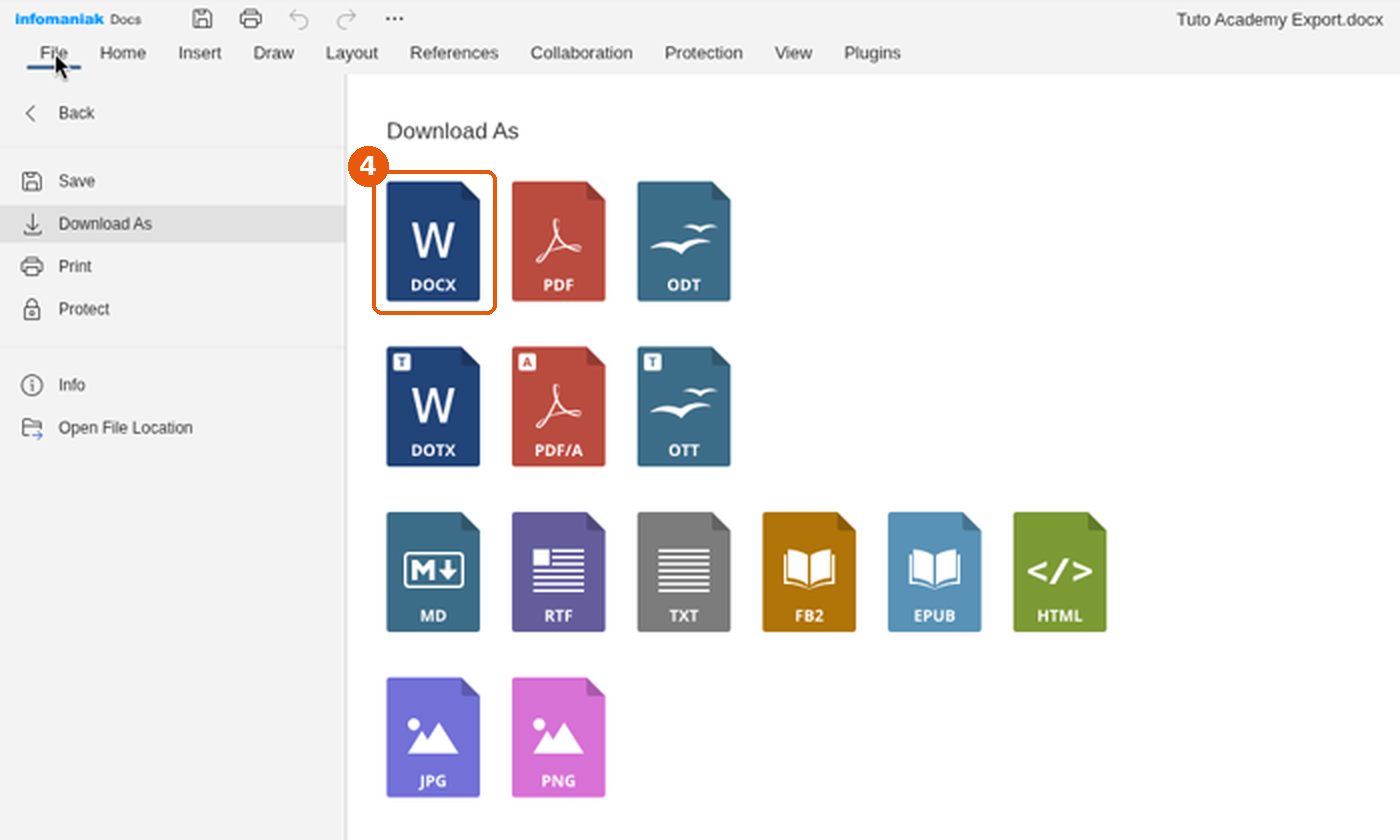This screenshot has height=840, width=1400.
Task: Click the Download As heading text
Action: pyautogui.click(x=453, y=131)
